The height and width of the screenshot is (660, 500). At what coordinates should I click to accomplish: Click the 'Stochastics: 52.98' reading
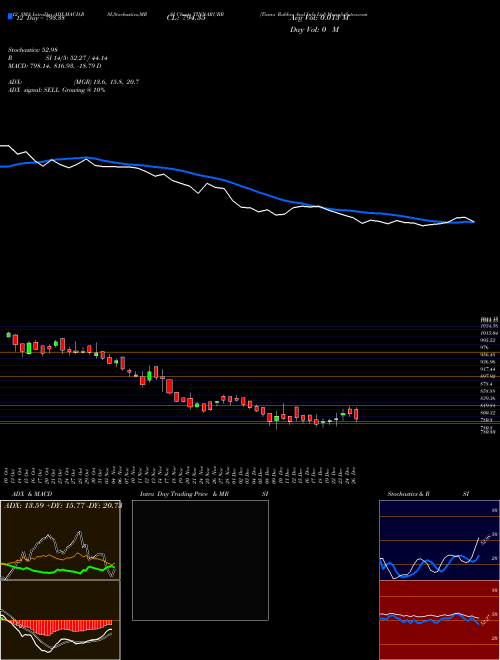pos(33,50)
